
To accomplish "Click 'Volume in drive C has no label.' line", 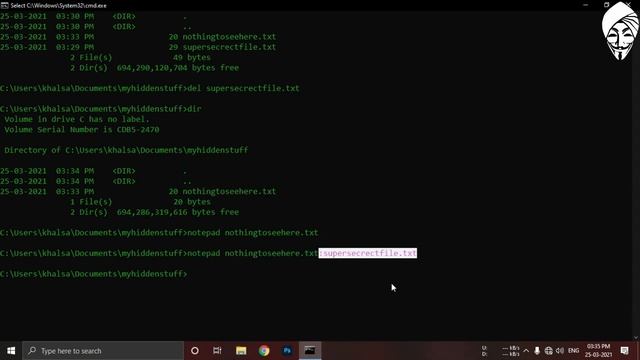I will [x=77, y=119].
